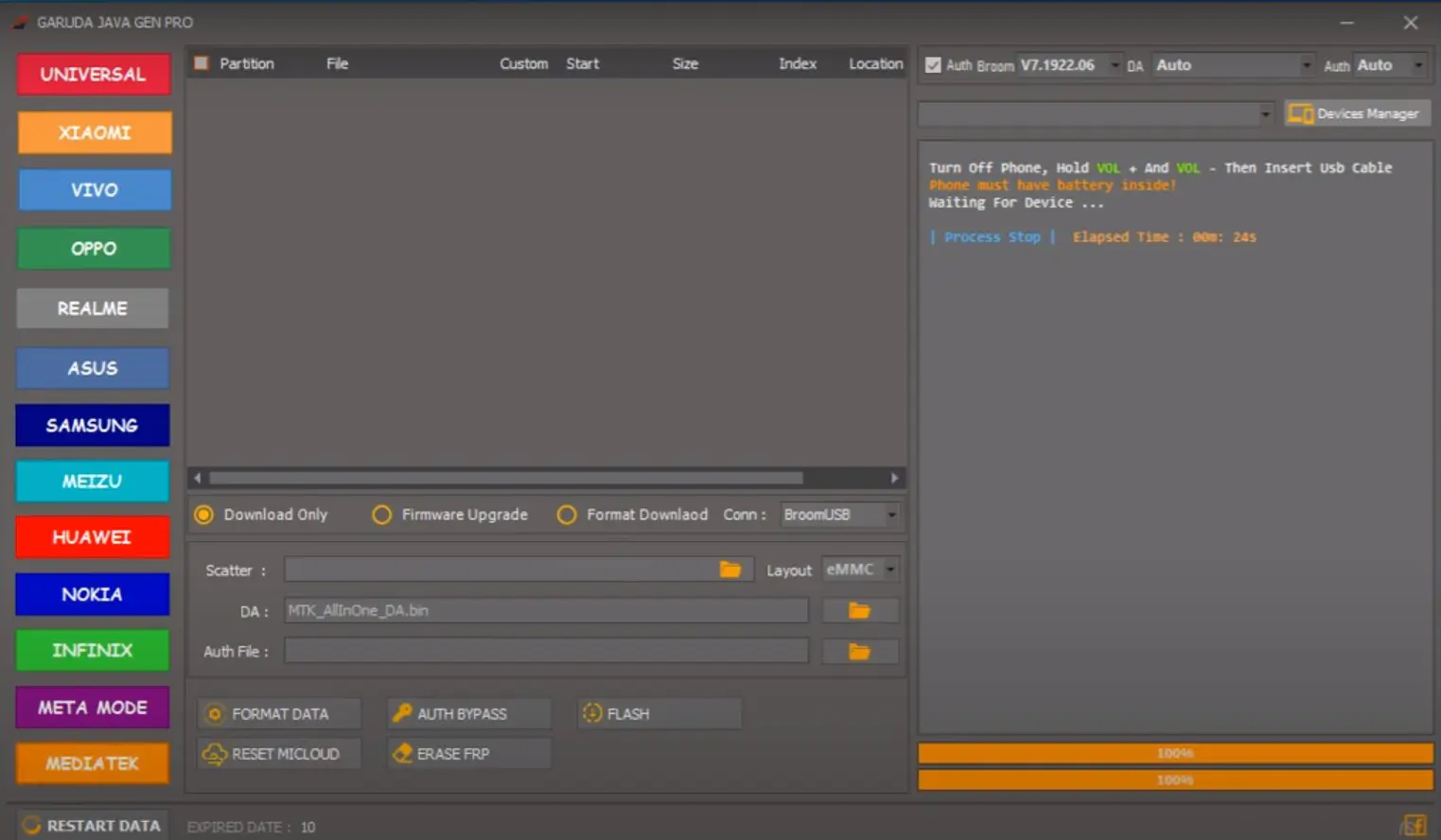Open the NOKIA section

pyautogui.click(x=93, y=594)
